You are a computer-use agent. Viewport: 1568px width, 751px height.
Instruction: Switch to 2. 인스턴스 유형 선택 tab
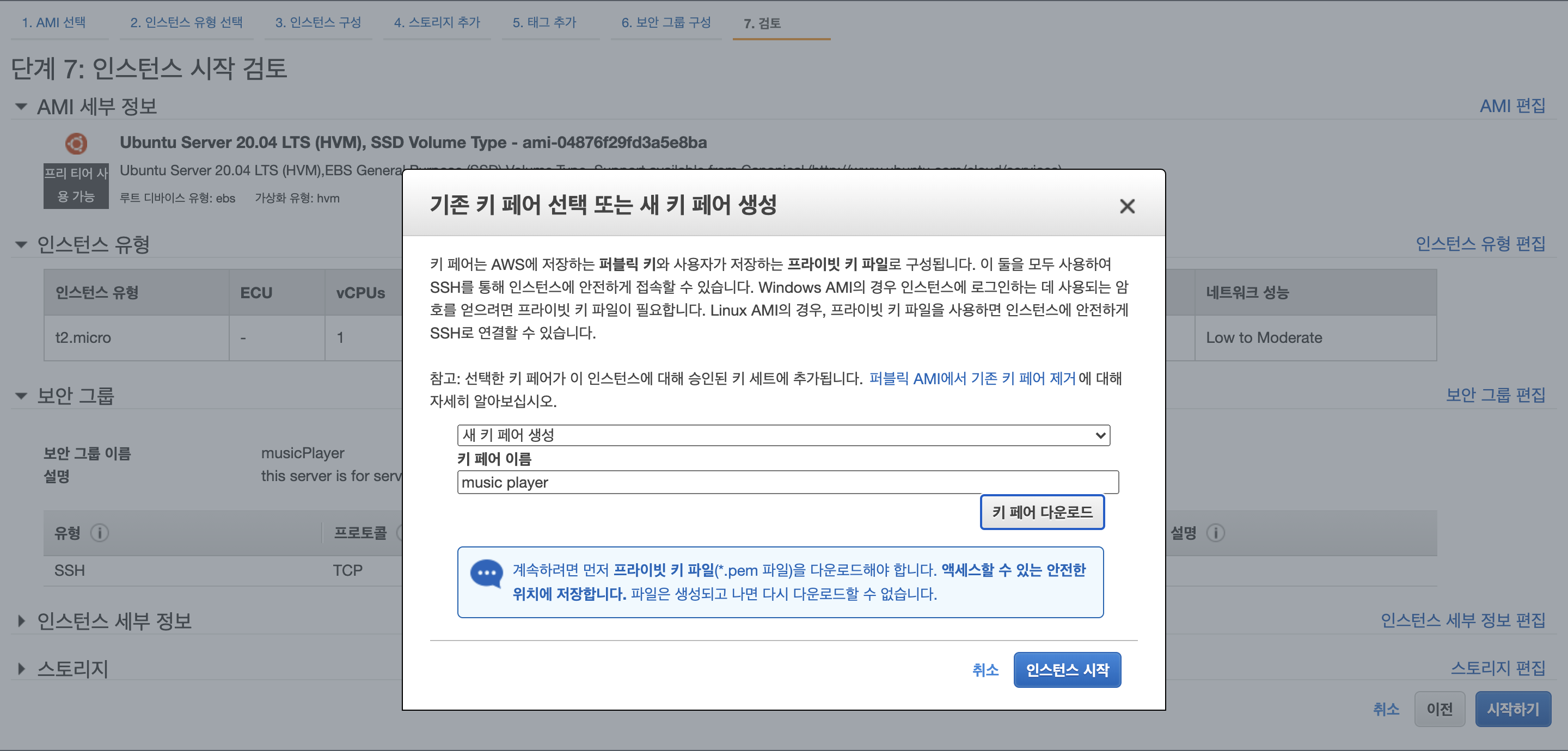click(x=186, y=22)
